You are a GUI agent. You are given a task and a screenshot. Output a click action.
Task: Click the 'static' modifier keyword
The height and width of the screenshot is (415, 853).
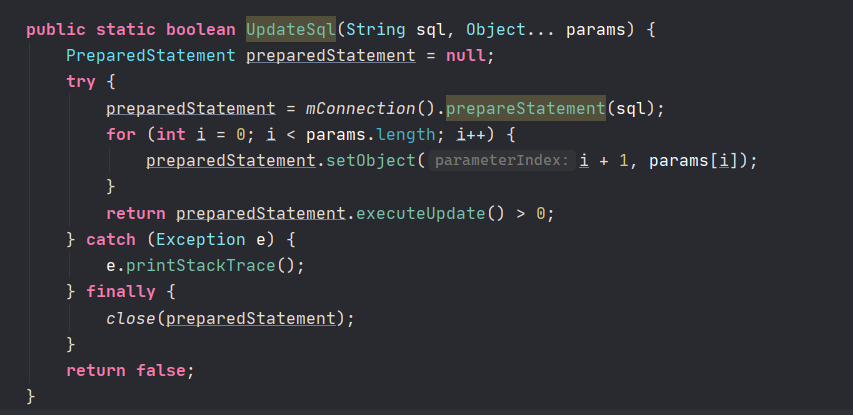126,29
